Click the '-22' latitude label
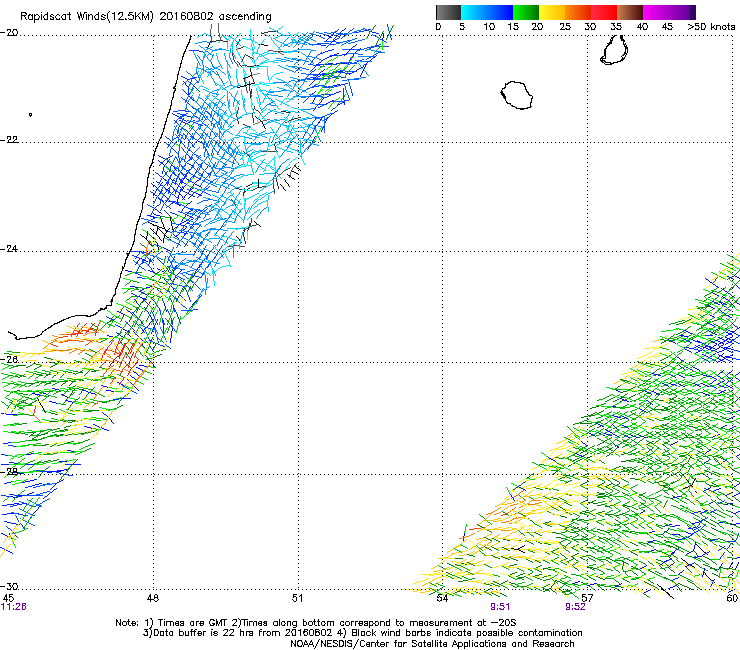740x650 pixels. (x=9, y=140)
